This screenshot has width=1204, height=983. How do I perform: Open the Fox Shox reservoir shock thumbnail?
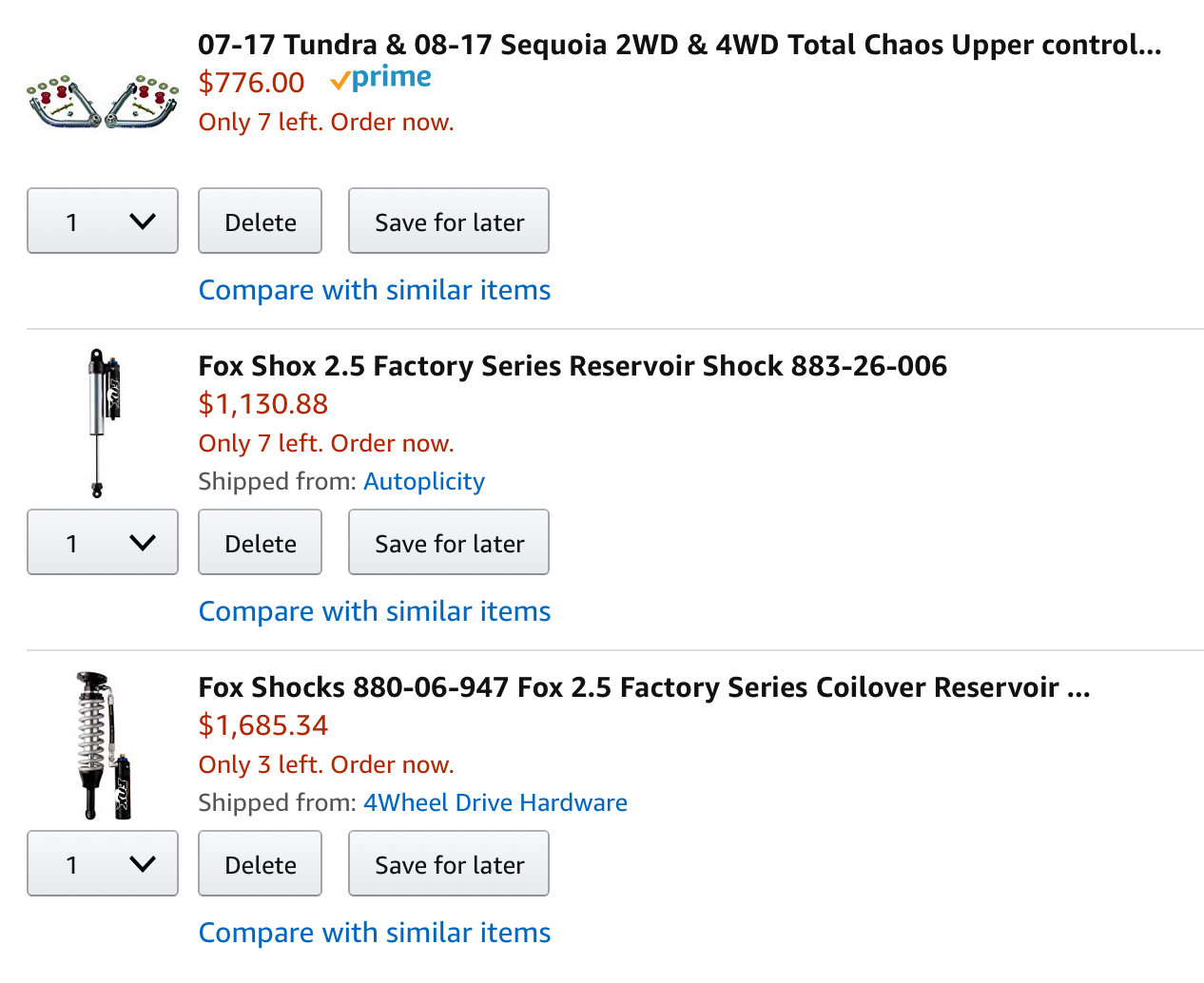click(x=103, y=423)
